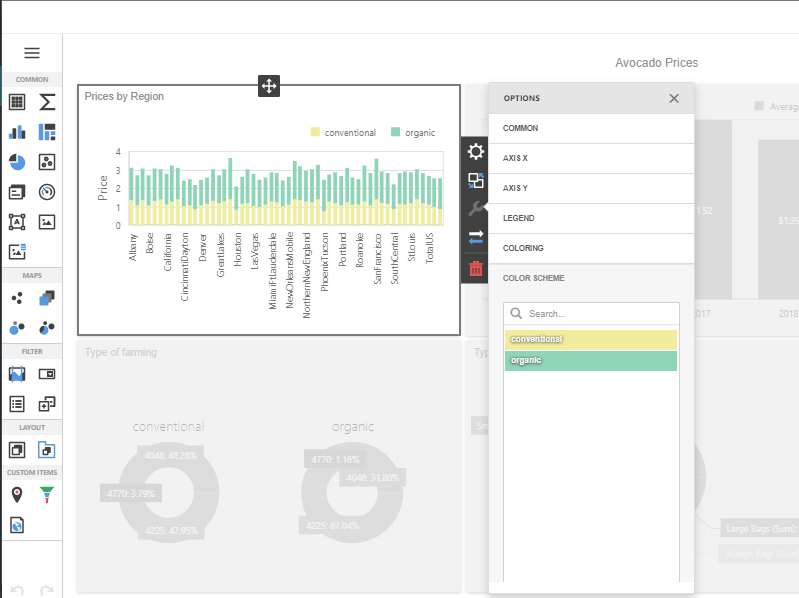Viewport: 799px width, 598px height.
Task: Add a Gauge item from toolbox
Action: click(47, 192)
